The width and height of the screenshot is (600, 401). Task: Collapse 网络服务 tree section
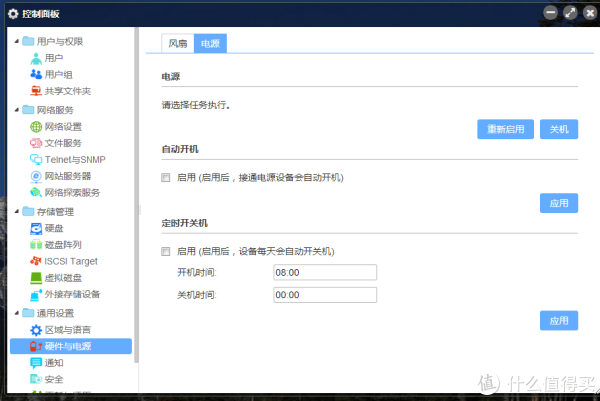[15, 110]
